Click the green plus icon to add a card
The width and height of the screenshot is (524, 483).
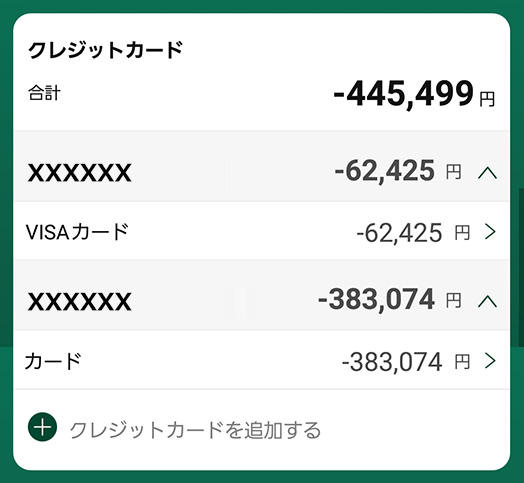[42, 427]
